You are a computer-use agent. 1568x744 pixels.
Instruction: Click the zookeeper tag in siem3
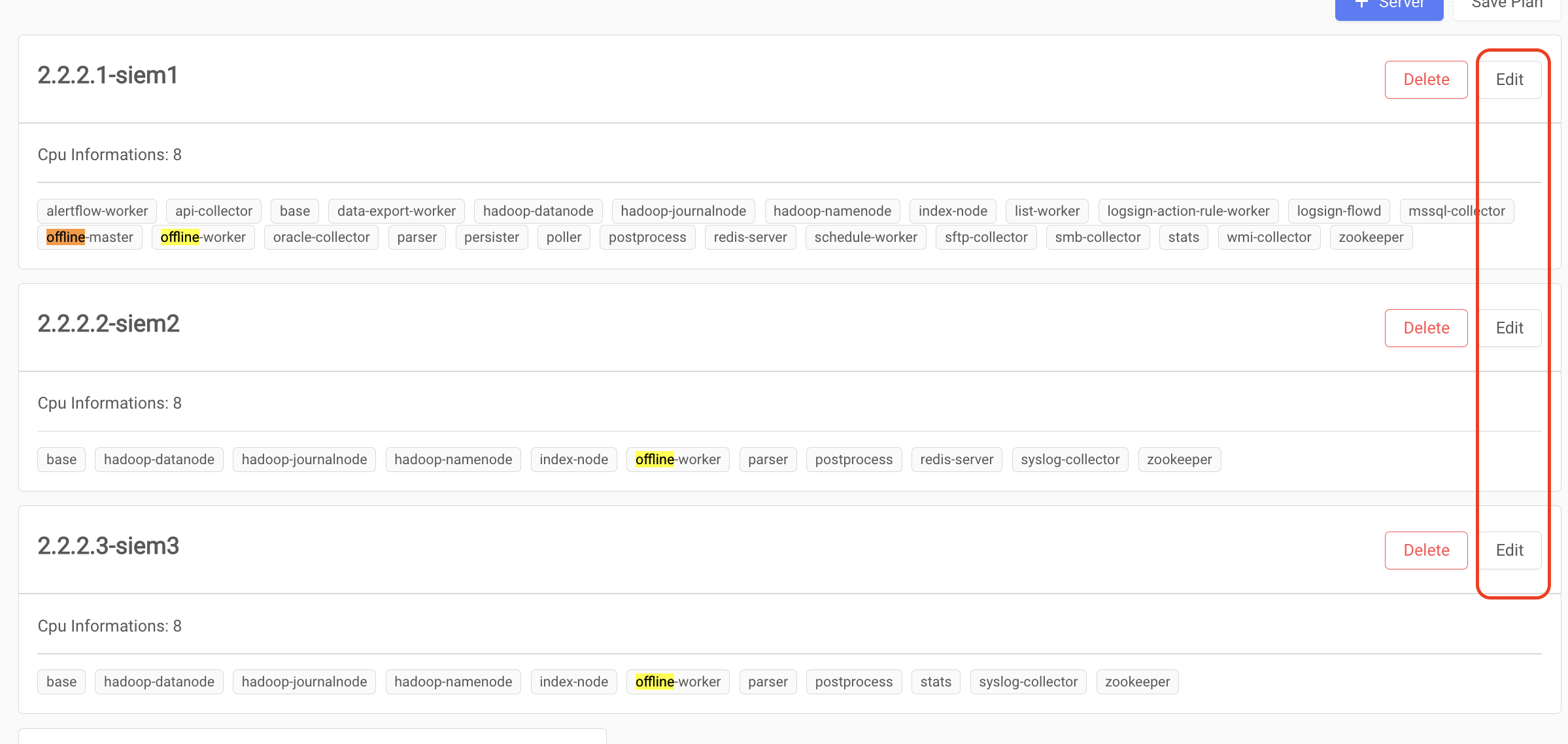coord(1138,682)
